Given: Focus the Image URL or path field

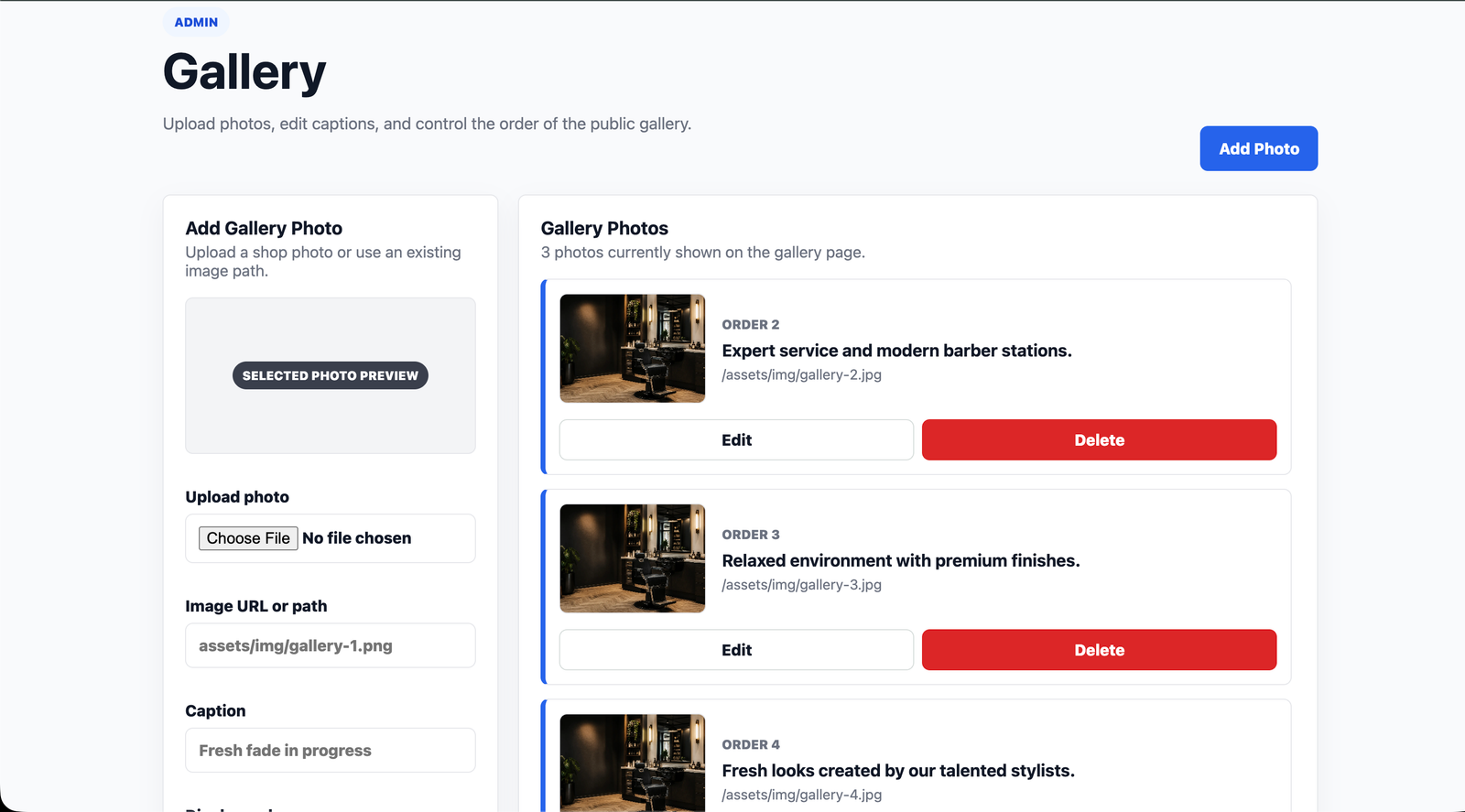Looking at the screenshot, I should point(331,645).
